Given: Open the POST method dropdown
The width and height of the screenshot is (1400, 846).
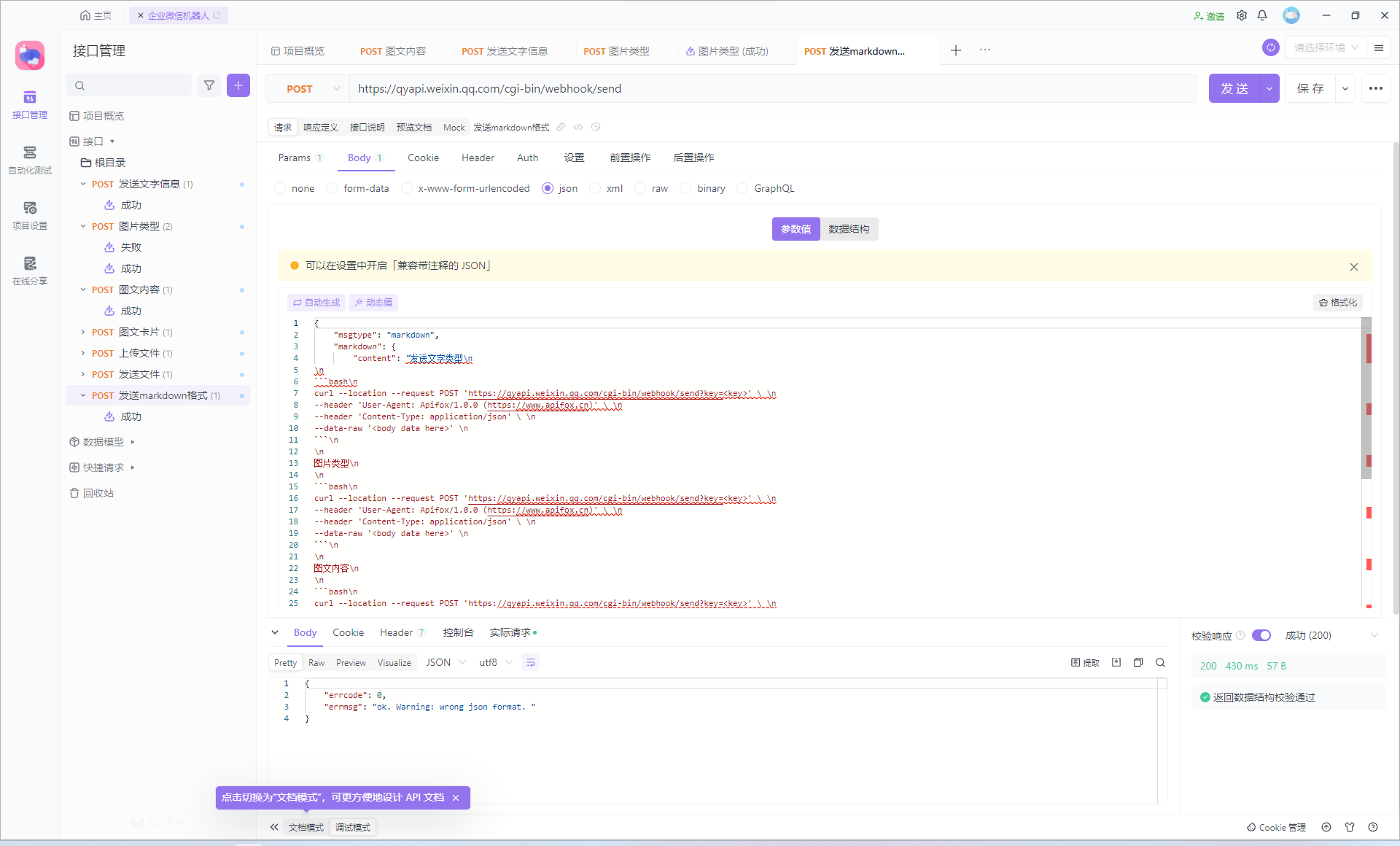Looking at the screenshot, I should (x=307, y=88).
